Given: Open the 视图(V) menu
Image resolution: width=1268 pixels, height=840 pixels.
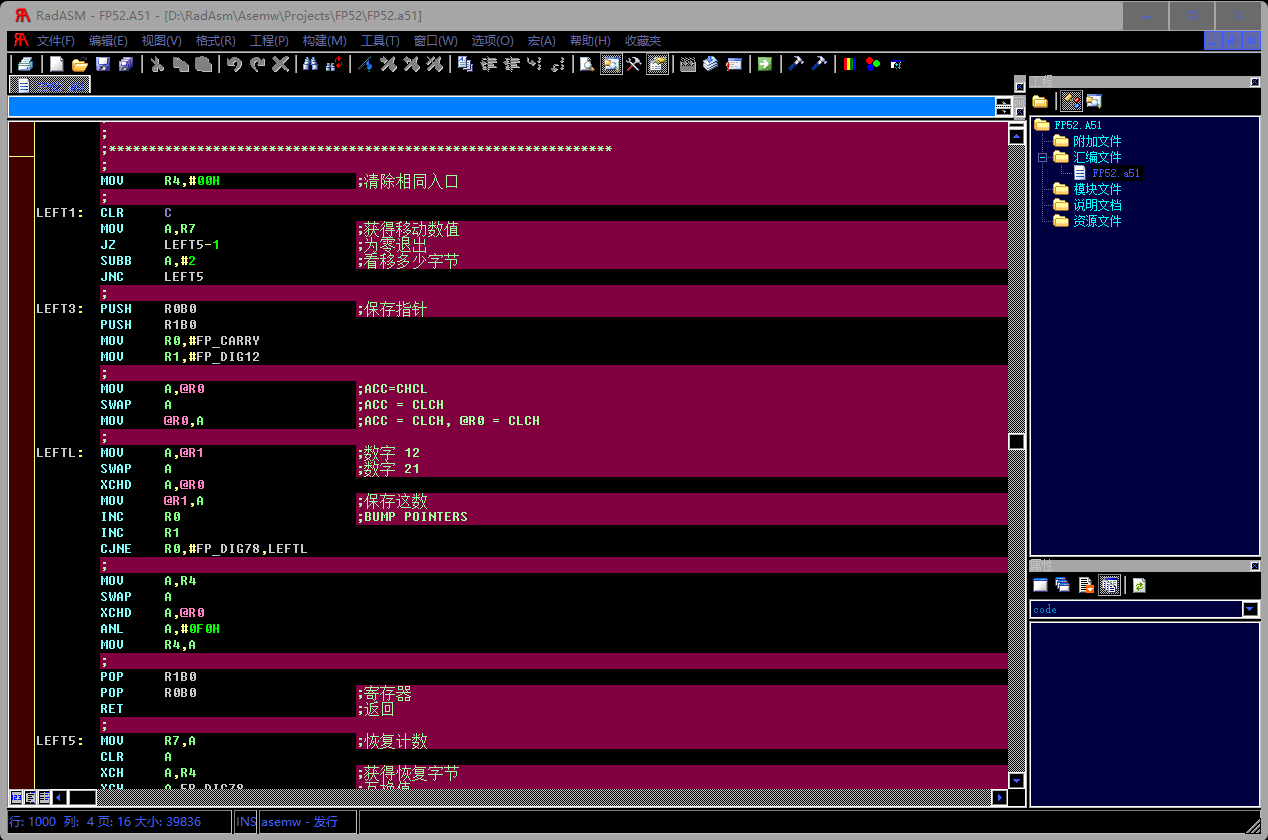Looking at the screenshot, I should click(x=161, y=41).
